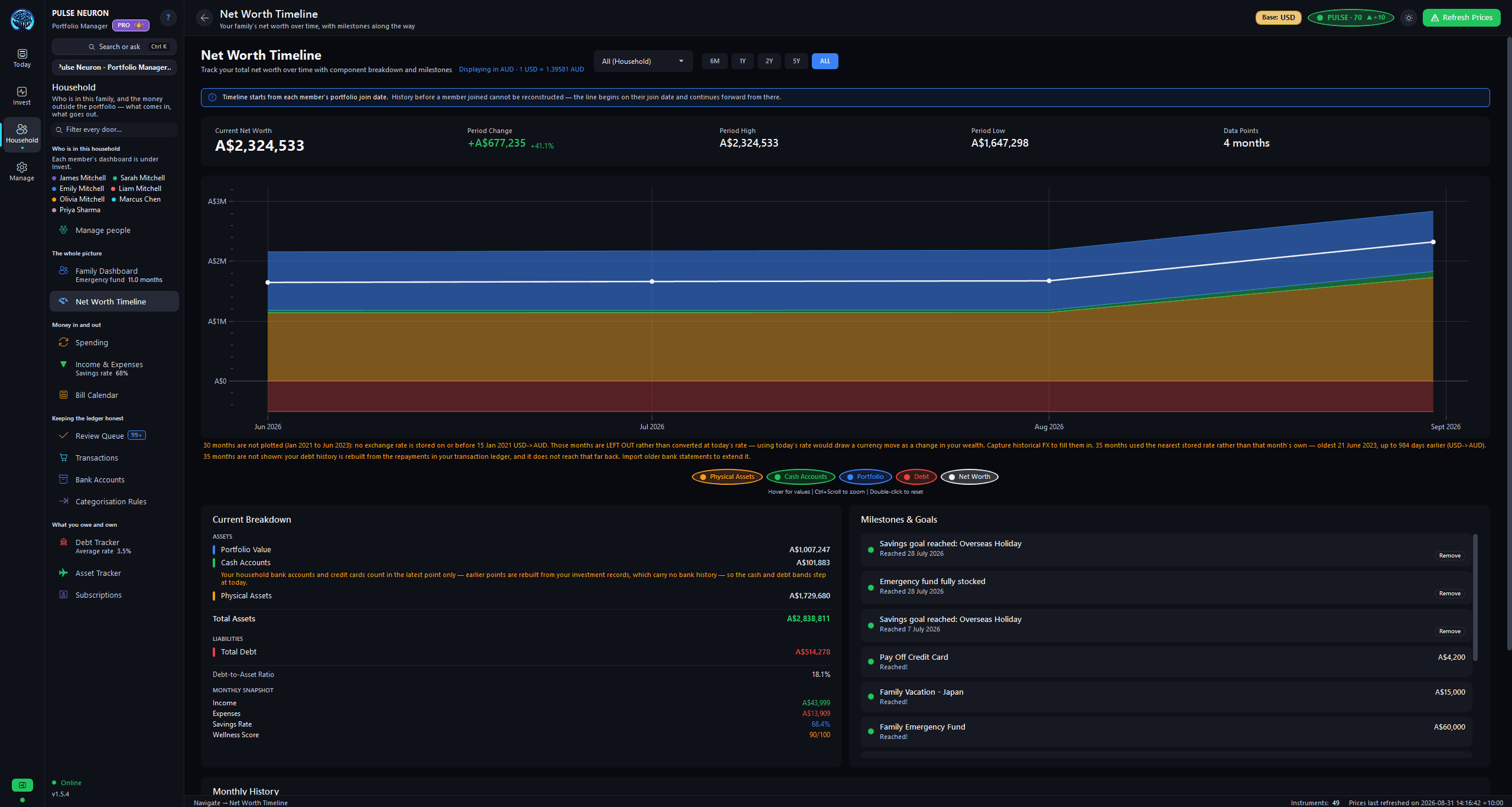Toggle Debt series in chart legend
This screenshot has height=807, width=1512.
916,477
